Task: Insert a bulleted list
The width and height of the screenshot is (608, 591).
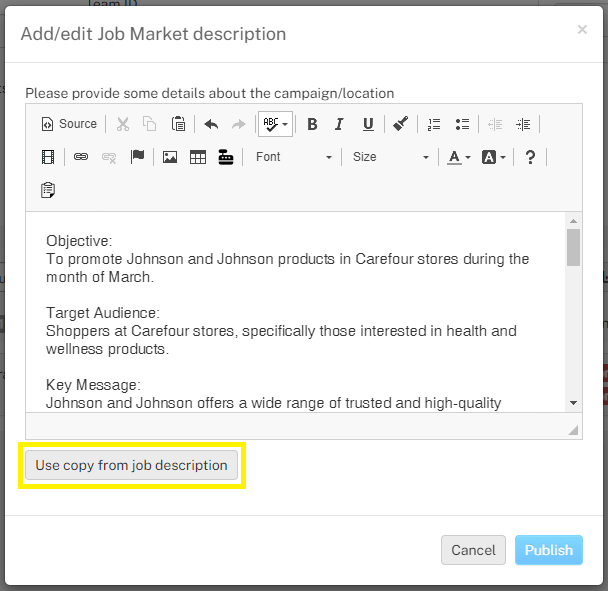Action: click(x=462, y=124)
